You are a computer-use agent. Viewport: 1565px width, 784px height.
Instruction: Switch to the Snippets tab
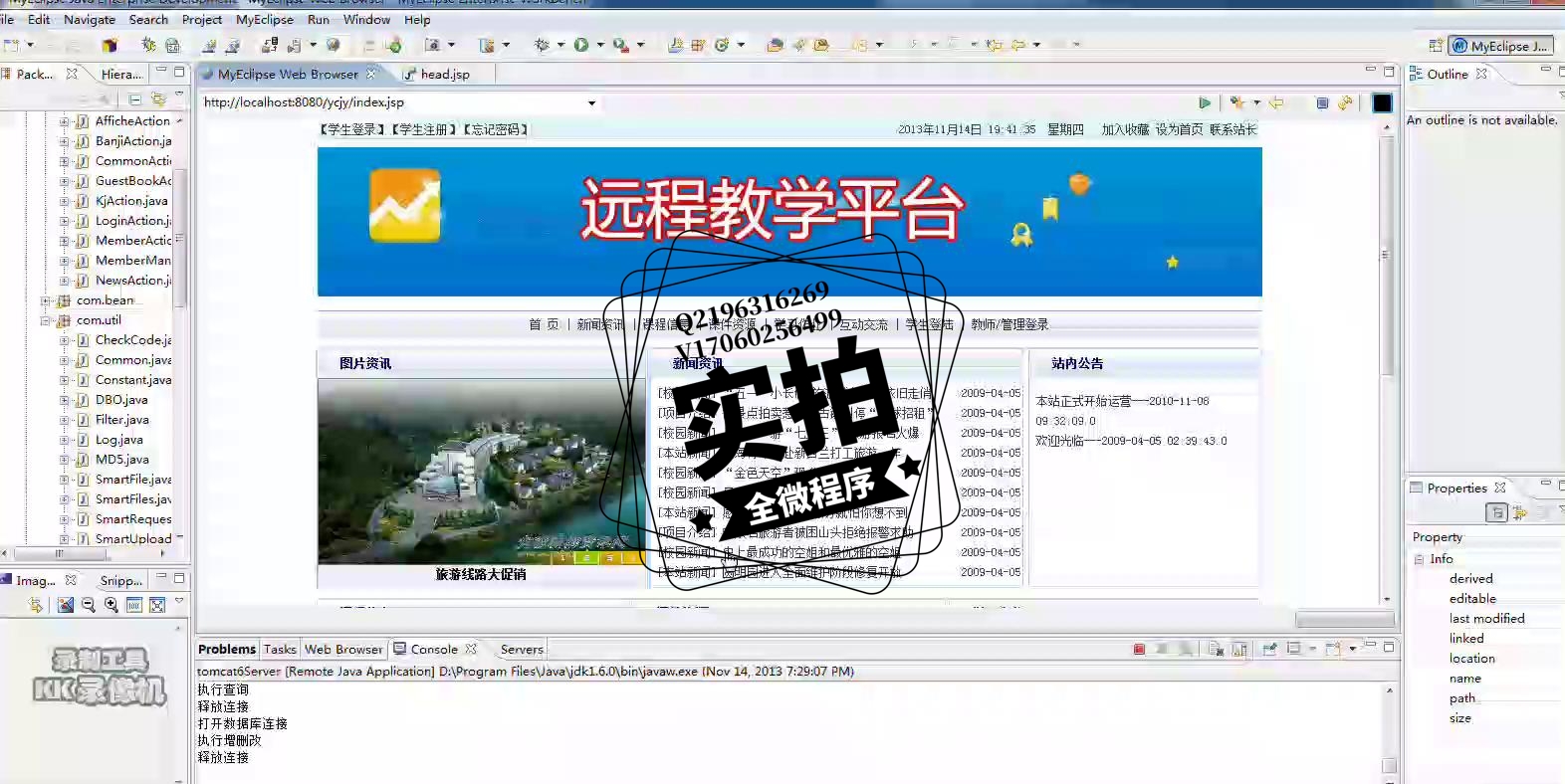121,580
